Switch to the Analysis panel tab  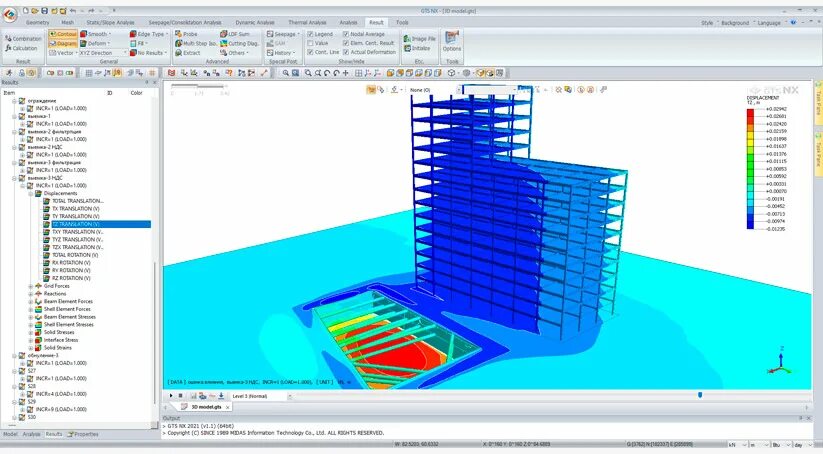31,434
